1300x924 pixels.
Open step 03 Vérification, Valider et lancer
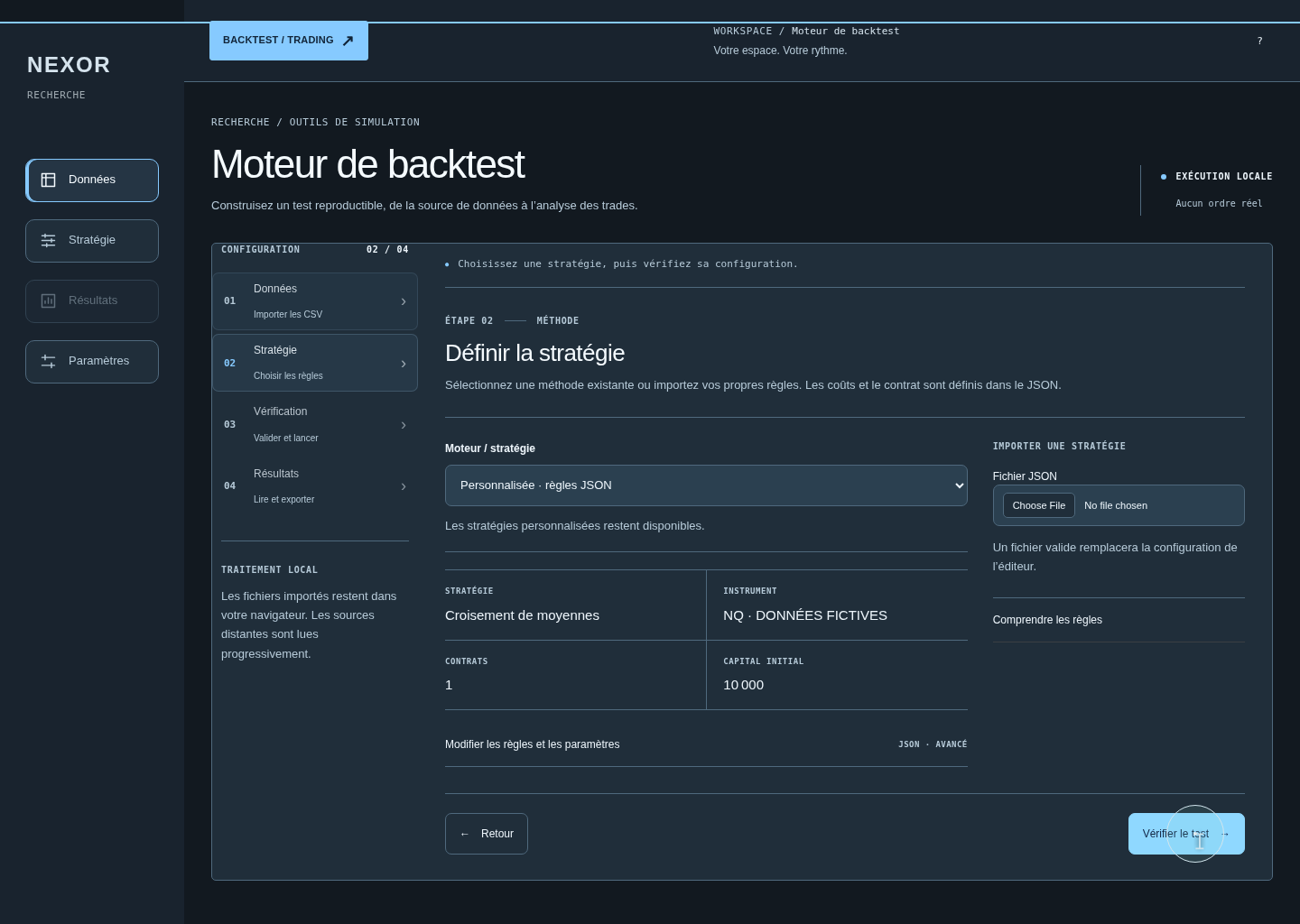315,424
